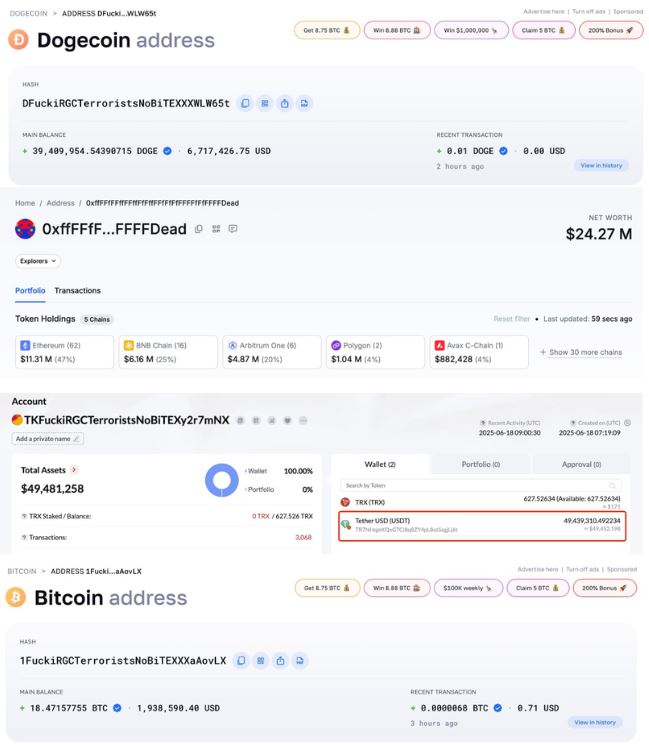Copy the 0xffFFfF...FFFFDead address
Screen dimensions: 649x747
coord(199,229)
